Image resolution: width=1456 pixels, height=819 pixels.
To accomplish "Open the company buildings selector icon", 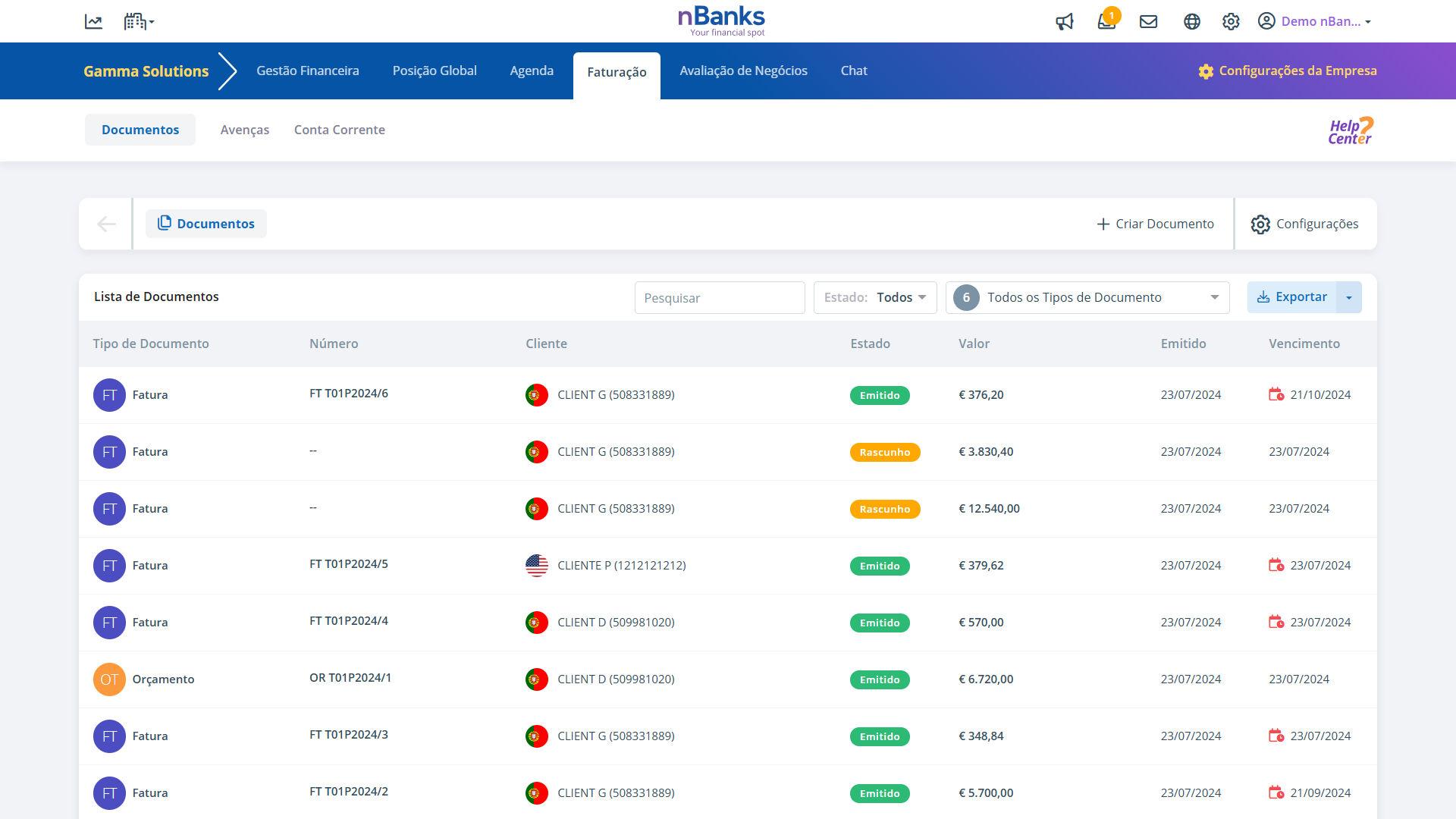I will coord(138,22).
